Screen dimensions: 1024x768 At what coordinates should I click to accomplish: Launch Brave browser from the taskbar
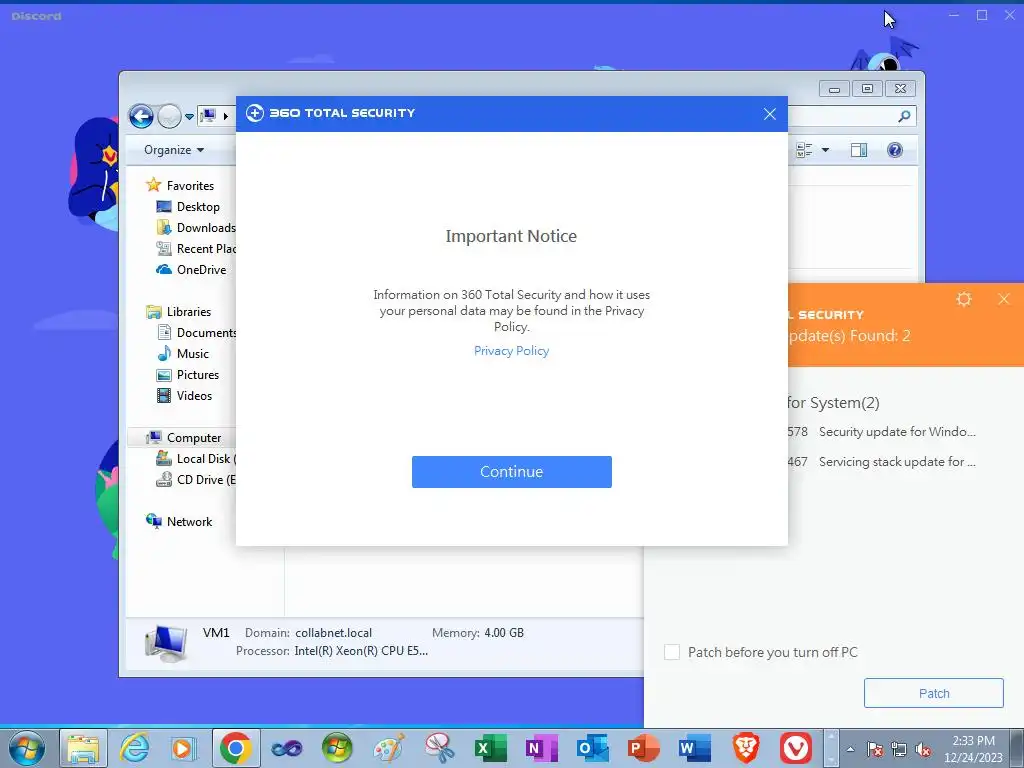pyautogui.click(x=745, y=748)
